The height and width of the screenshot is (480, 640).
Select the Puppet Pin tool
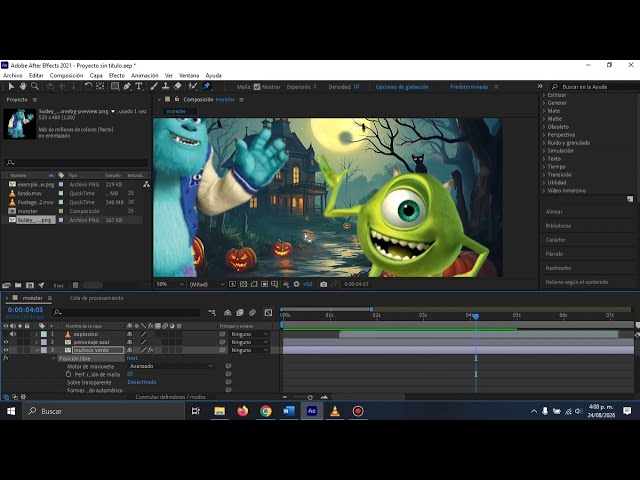tap(207, 86)
